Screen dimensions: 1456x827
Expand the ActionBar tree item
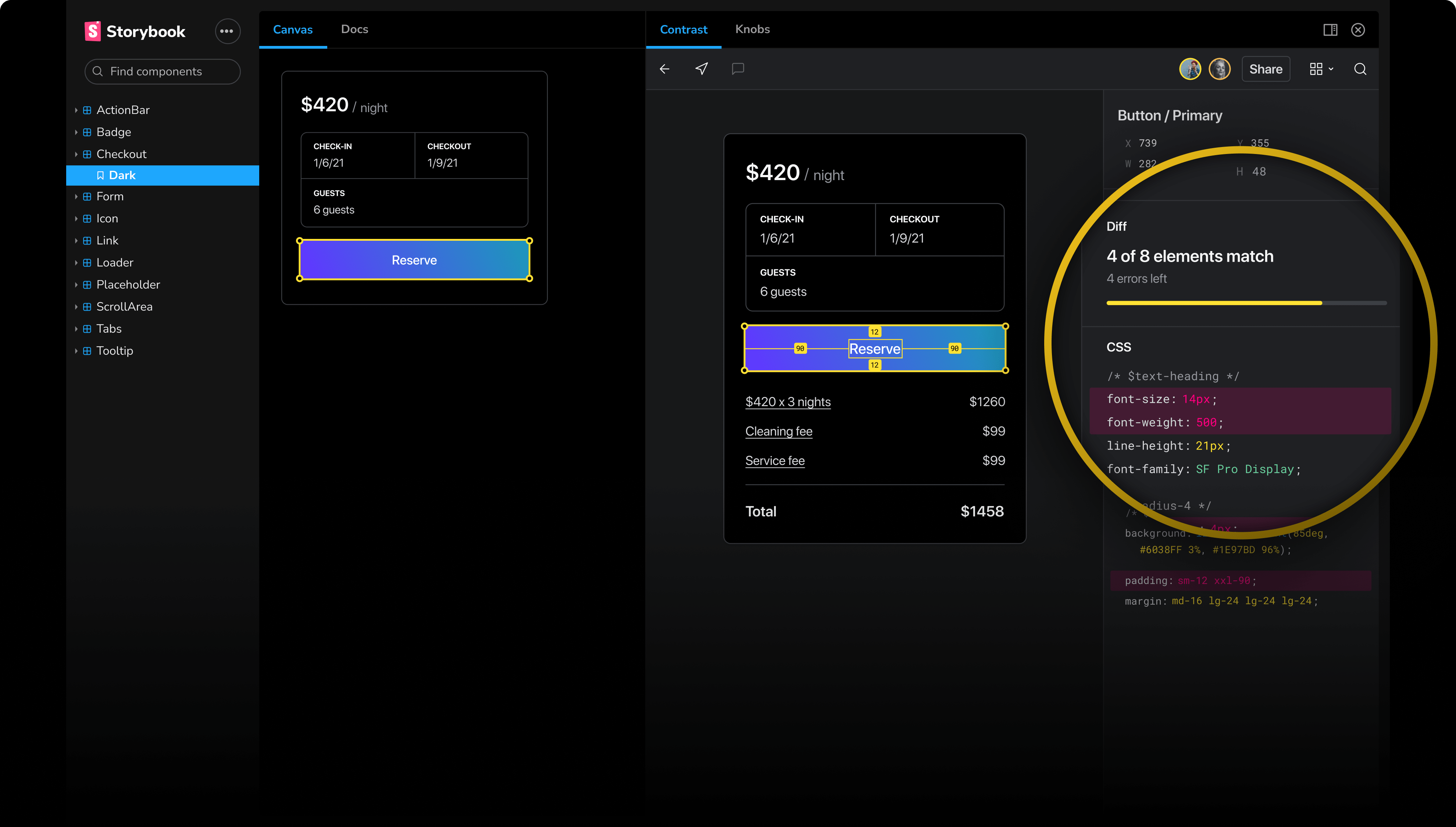point(123,110)
